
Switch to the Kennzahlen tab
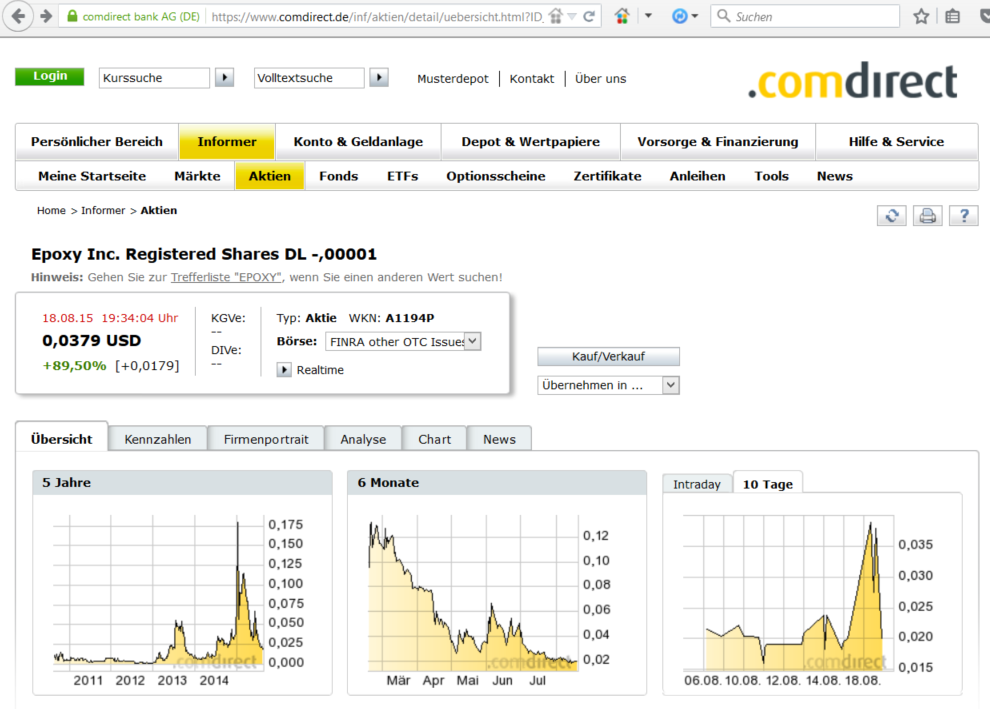pyautogui.click(x=158, y=439)
